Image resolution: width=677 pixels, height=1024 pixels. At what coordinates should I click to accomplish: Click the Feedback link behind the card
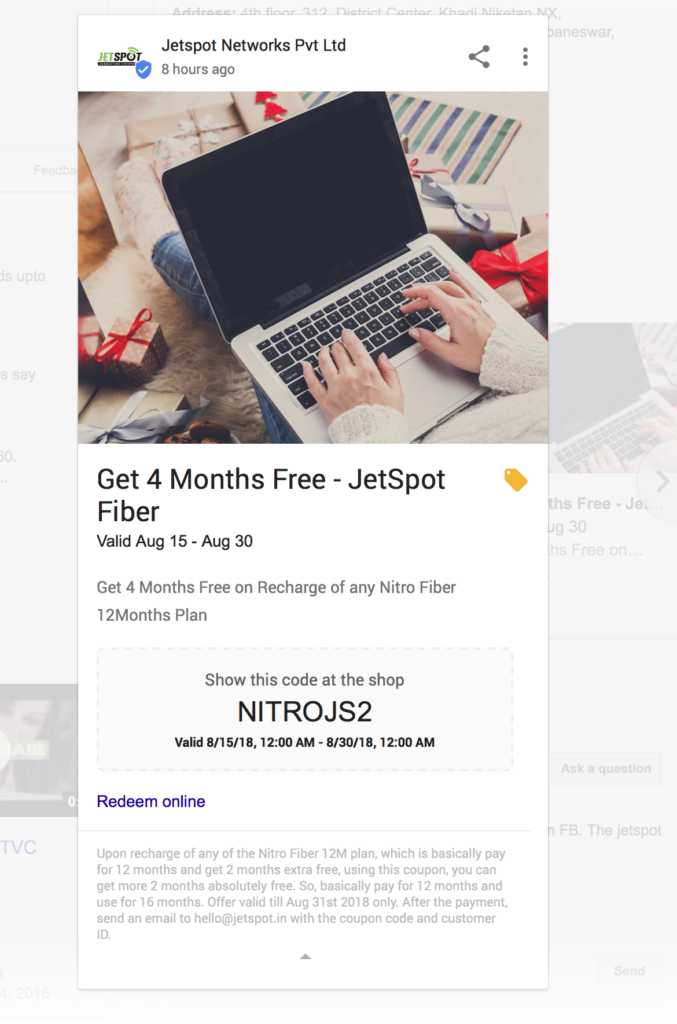[x=55, y=170]
